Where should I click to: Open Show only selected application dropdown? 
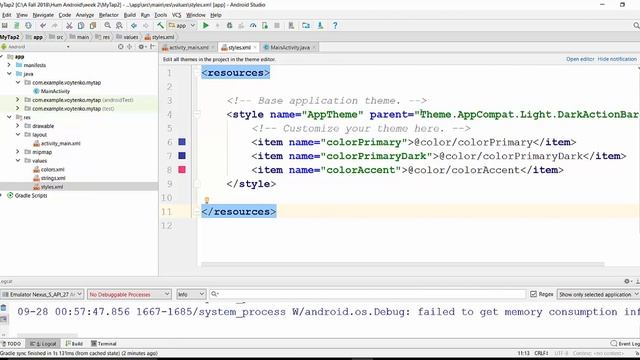598,294
